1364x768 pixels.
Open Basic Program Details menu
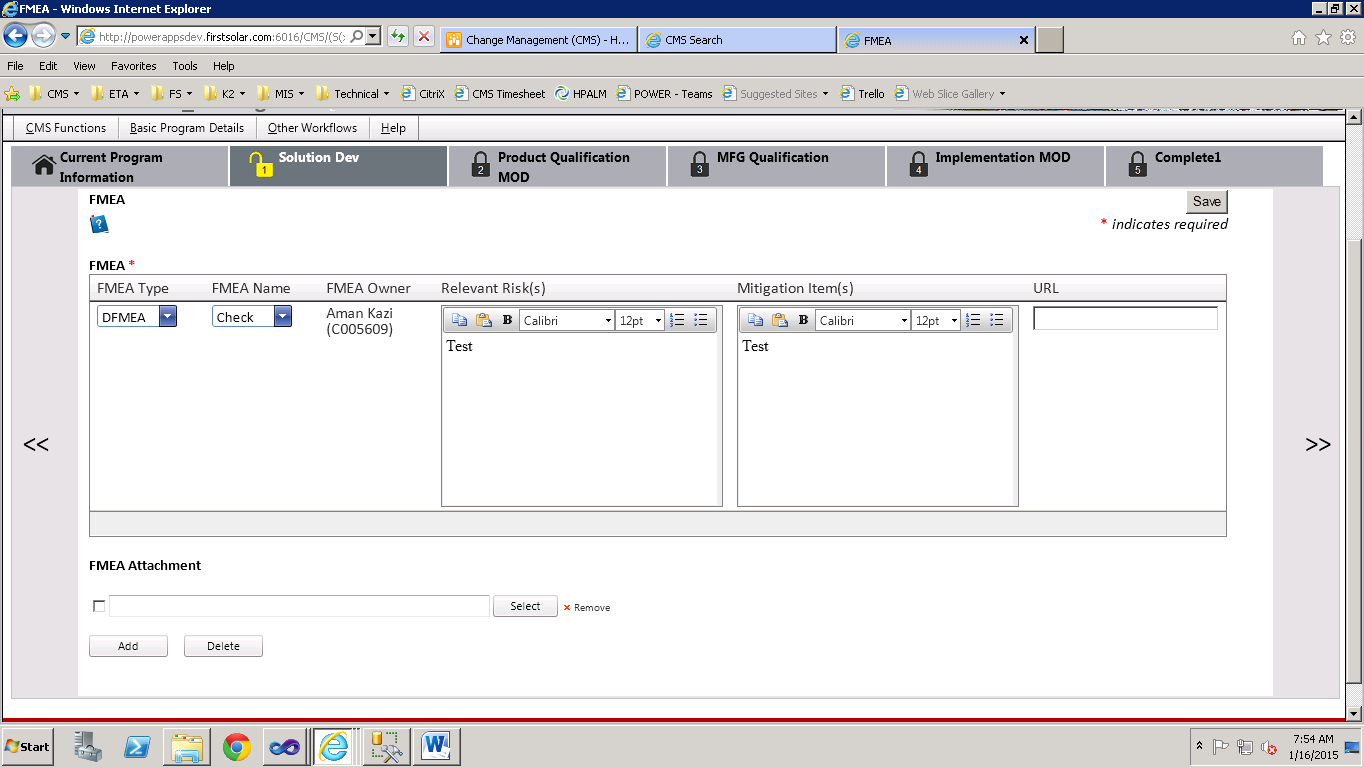click(x=187, y=128)
